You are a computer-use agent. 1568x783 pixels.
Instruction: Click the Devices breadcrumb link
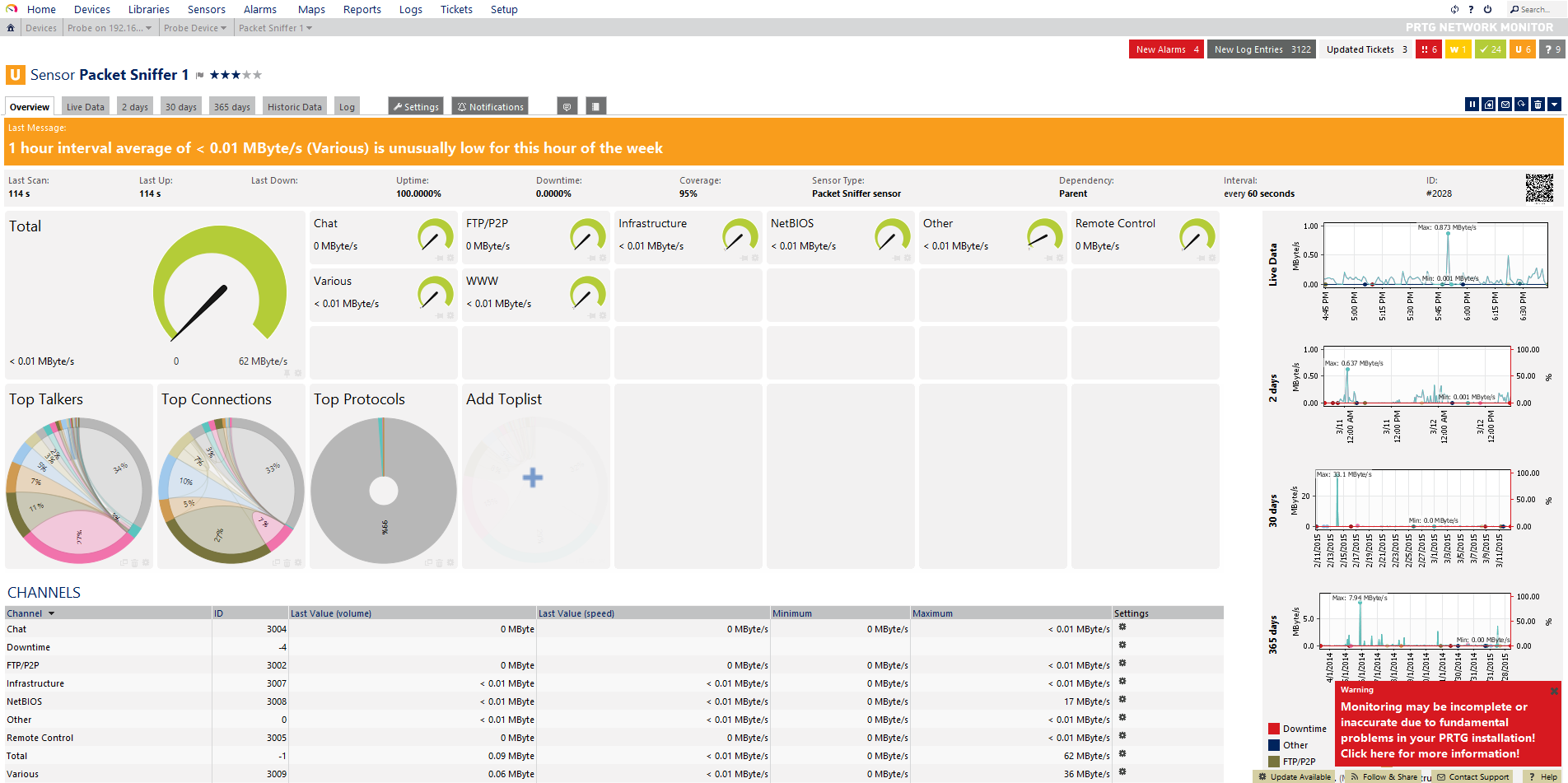point(41,28)
